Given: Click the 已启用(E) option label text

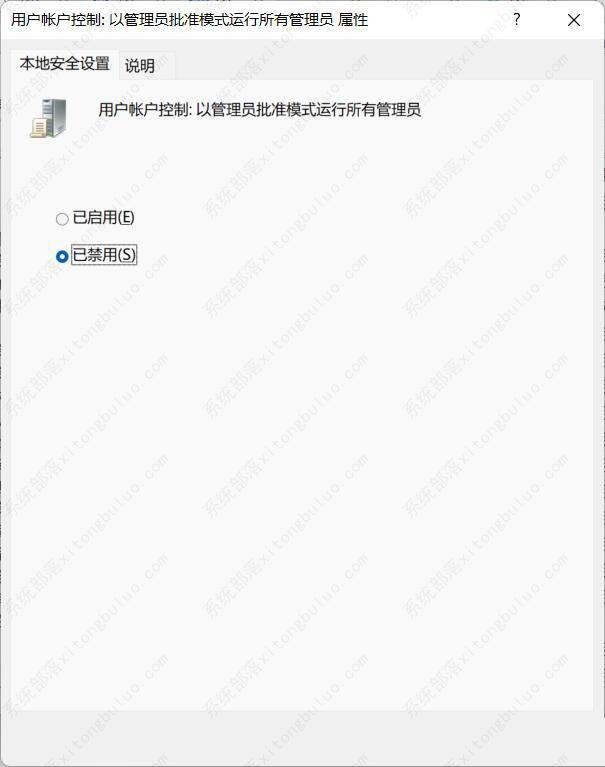Looking at the screenshot, I should 103,218.
